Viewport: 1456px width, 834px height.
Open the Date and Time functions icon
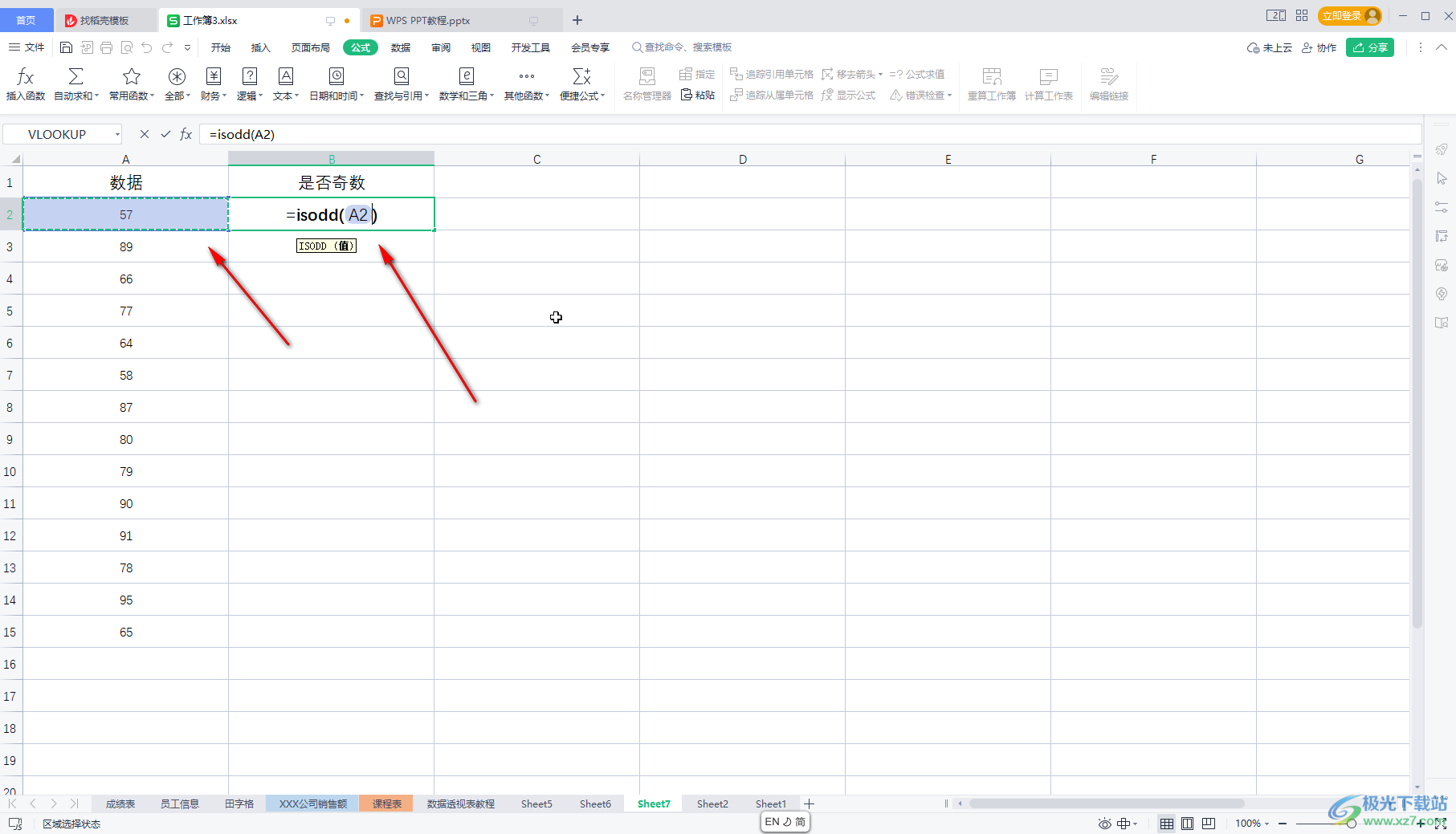[336, 77]
